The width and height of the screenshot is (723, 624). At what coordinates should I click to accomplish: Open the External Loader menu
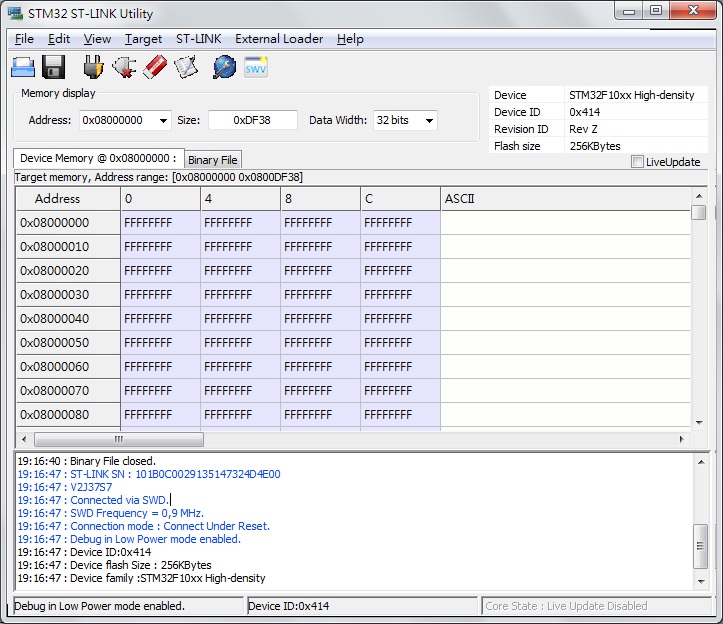coord(279,39)
